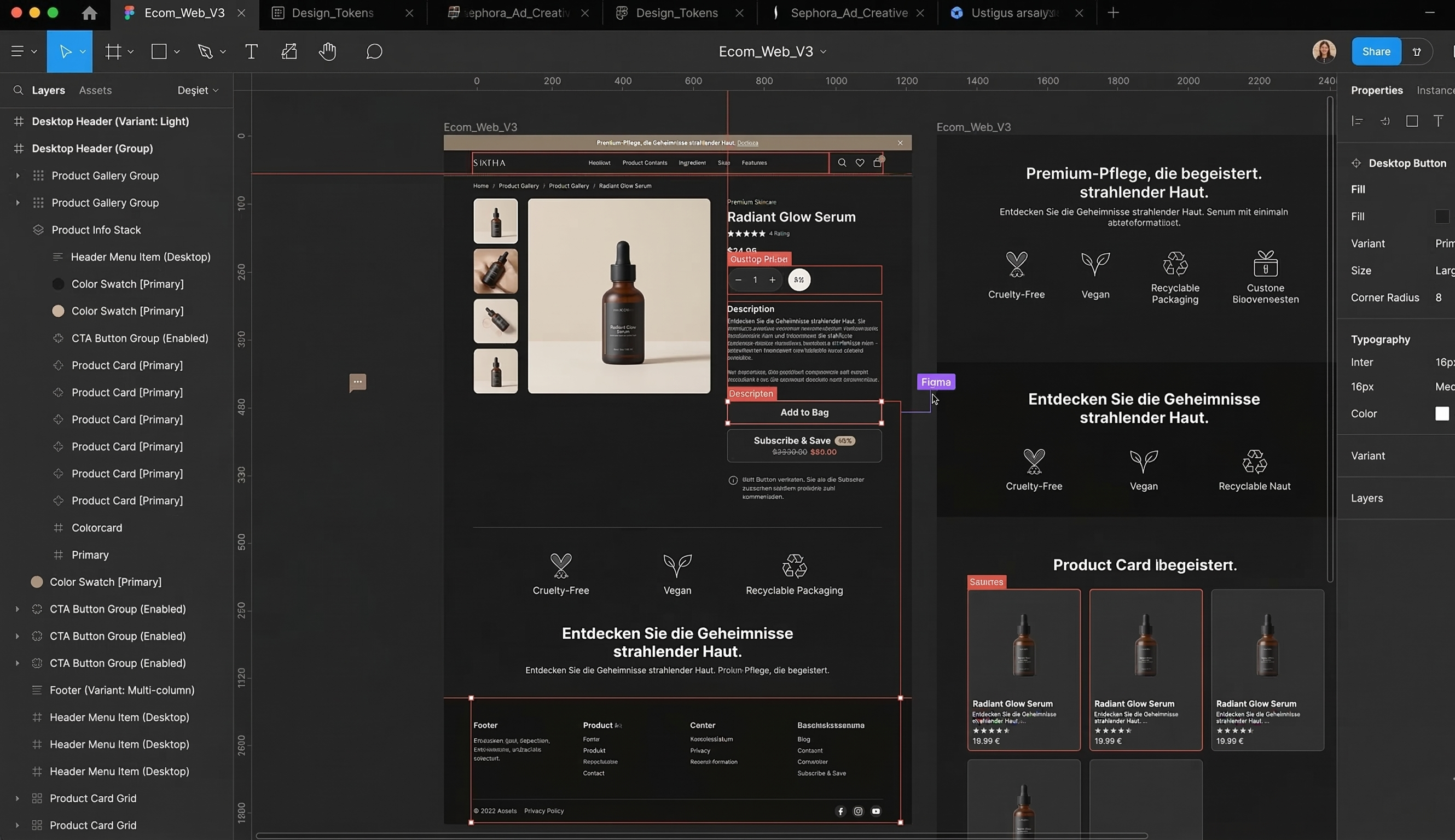Switch to the Assets panel

point(95,90)
